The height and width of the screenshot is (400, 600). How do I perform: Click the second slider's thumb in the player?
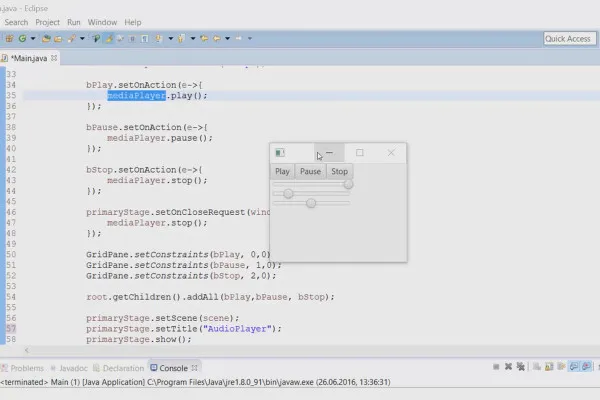click(x=288, y=194)
